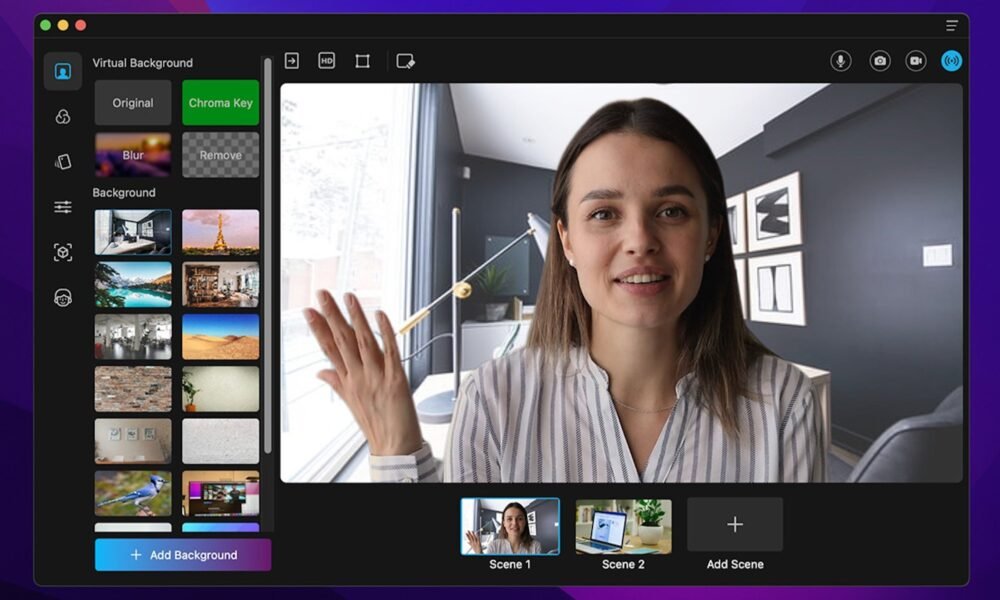Viewport: 1000px width, 600px height.
Task: Click the avatar face mask sidebar icon
Action: pyautogui.click(x=63, y=297)
